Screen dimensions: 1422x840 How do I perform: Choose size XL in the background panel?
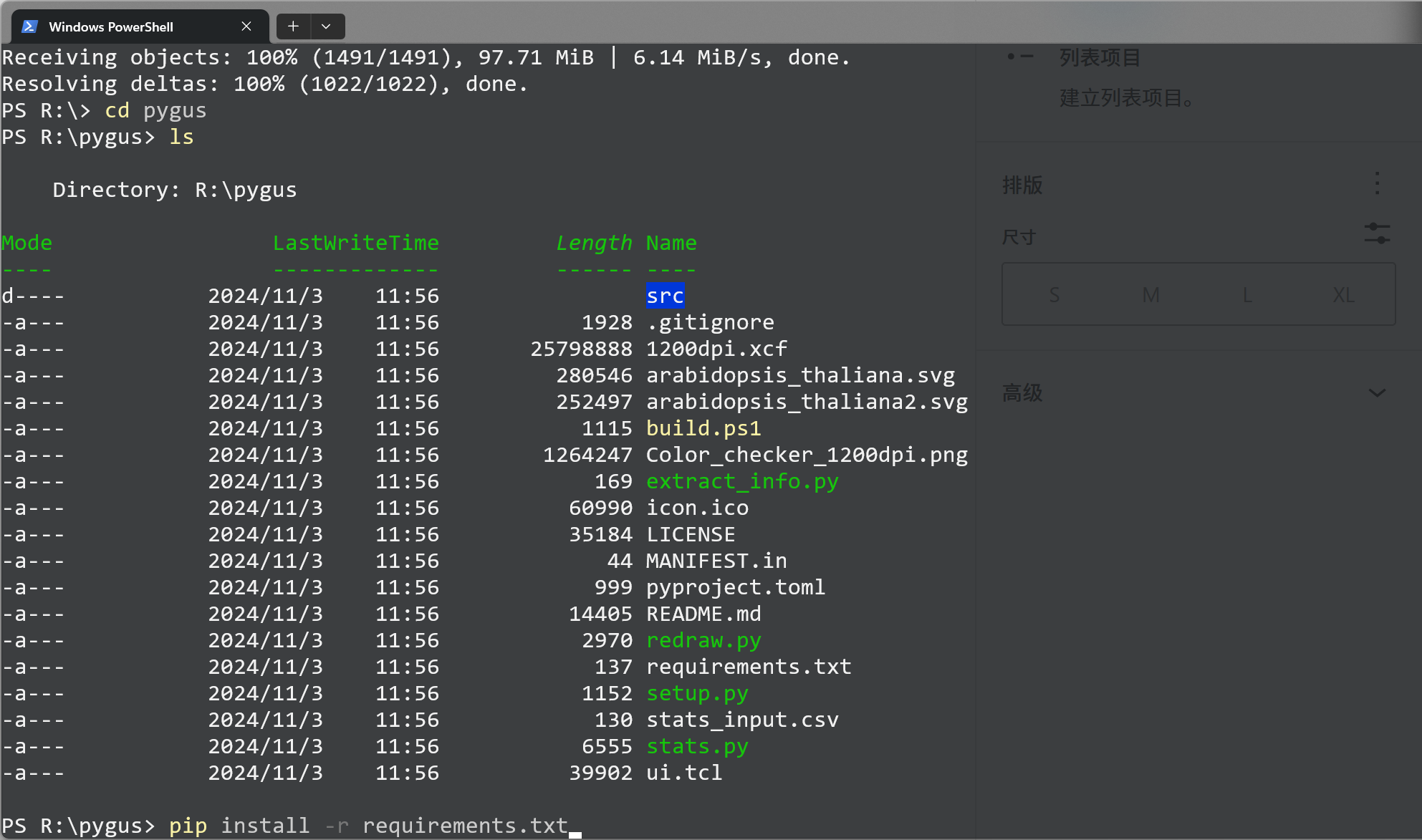(1343, 295)
